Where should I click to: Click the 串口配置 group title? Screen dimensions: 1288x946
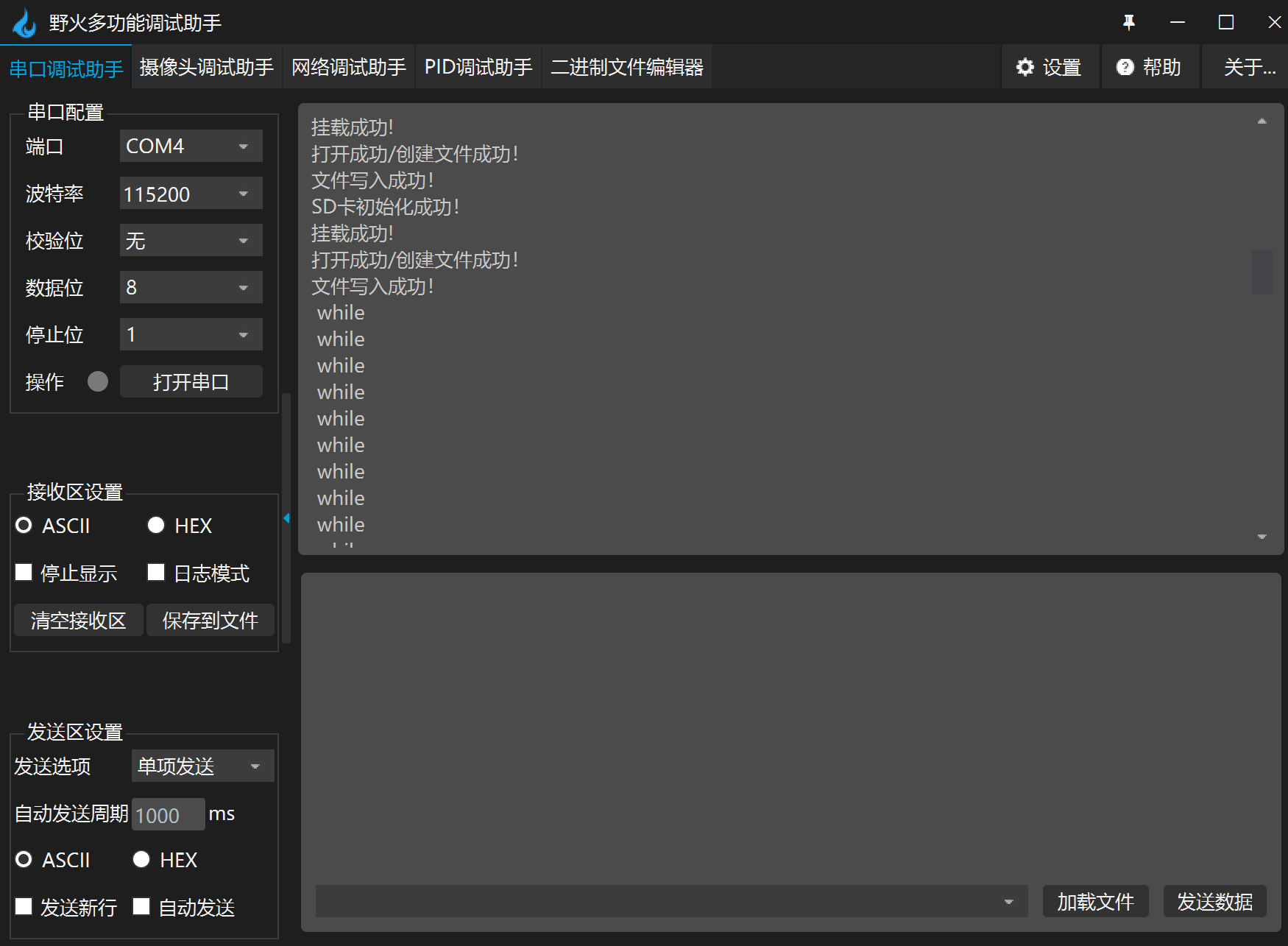pos(66,112)
